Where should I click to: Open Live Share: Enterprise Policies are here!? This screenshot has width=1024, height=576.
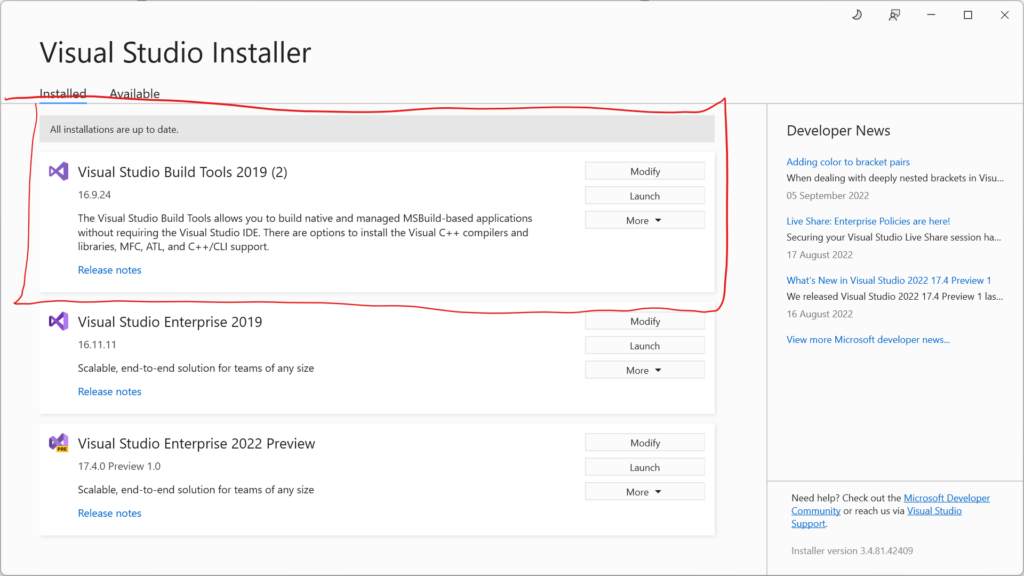[868, 221]
